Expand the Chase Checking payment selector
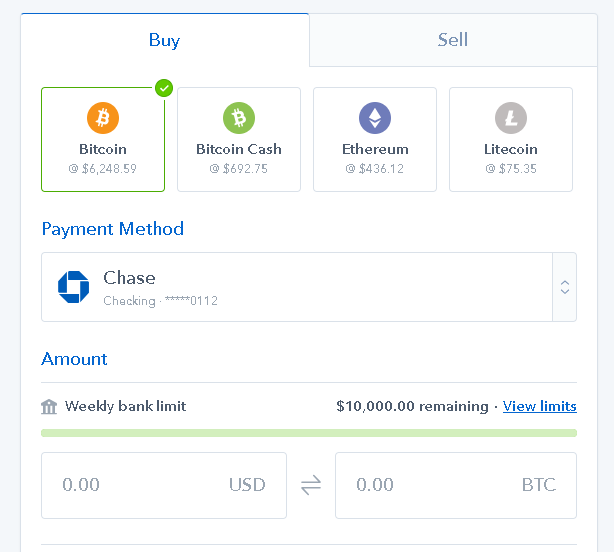The height and width of the screenshot is (552, 614). (309, 287)
